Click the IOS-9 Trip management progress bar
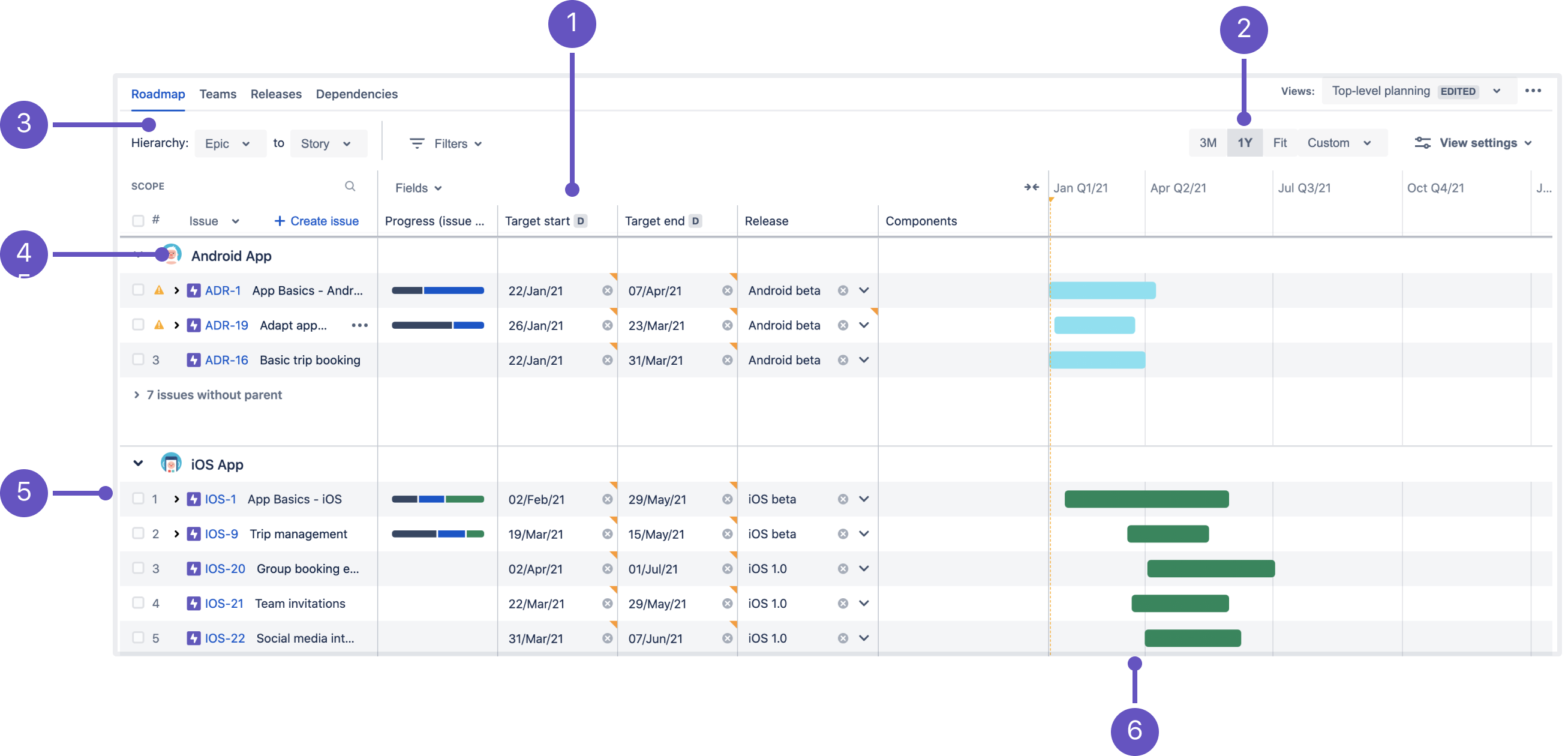This screenshot has height=756, width=1568. click(438, 535)
